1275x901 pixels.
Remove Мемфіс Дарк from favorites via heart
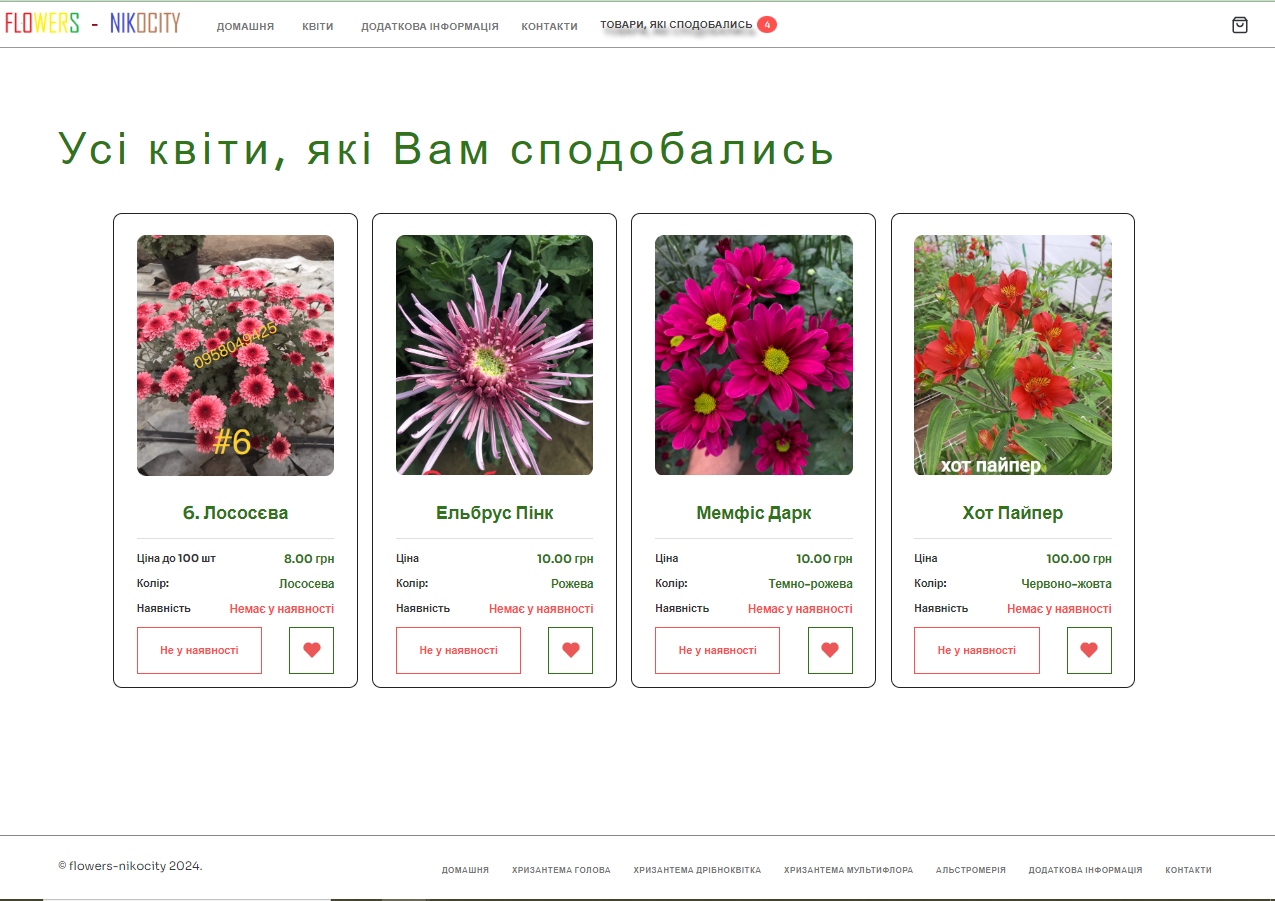tap(830, 650)
